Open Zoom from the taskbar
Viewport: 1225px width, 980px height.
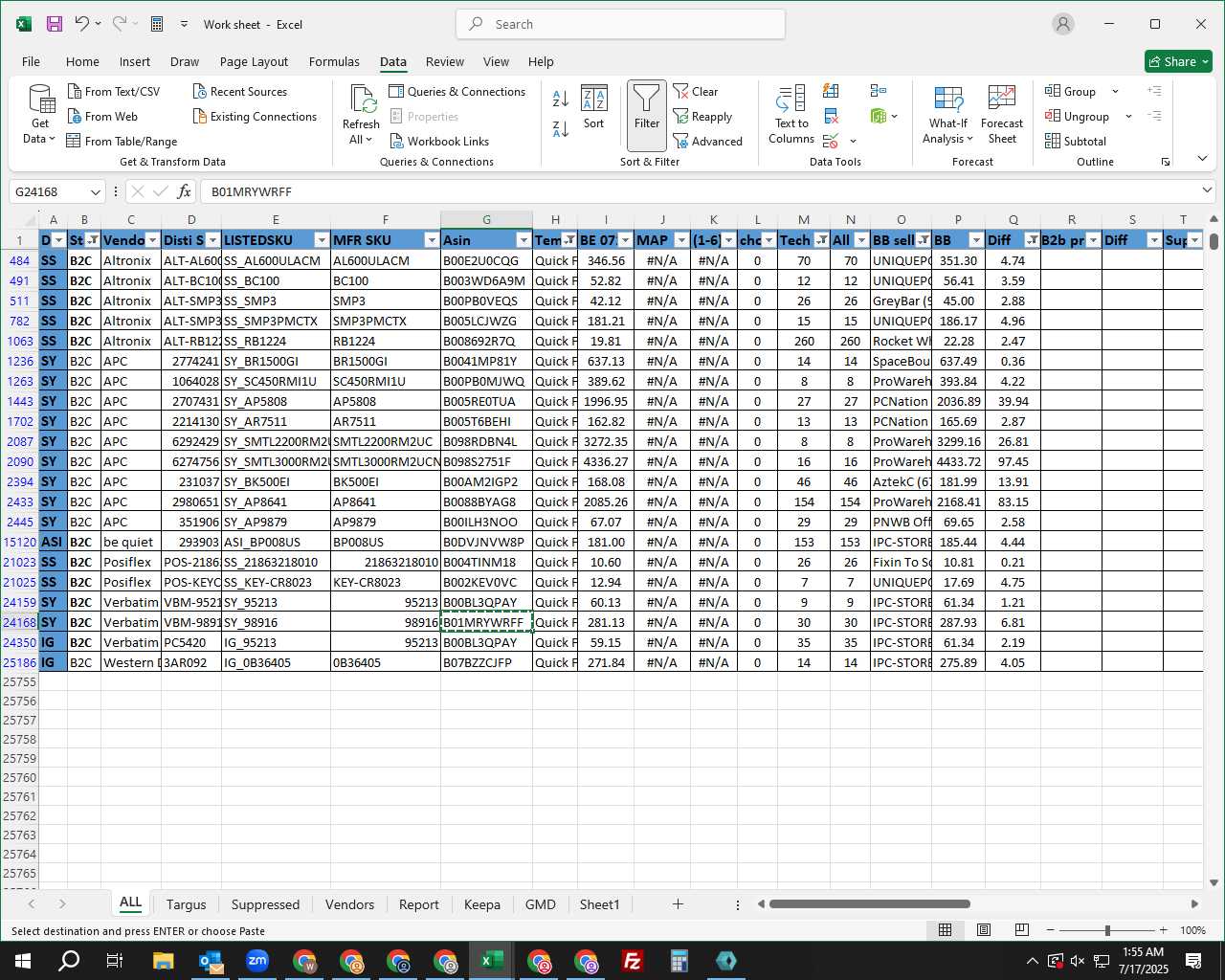tap(257, 961)
